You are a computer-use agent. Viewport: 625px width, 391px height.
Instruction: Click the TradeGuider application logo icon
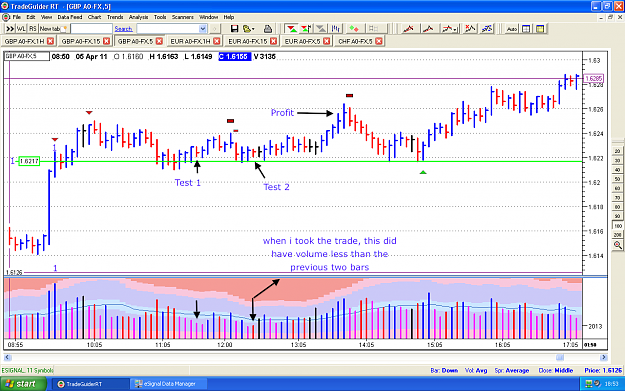tap(5, 6)
